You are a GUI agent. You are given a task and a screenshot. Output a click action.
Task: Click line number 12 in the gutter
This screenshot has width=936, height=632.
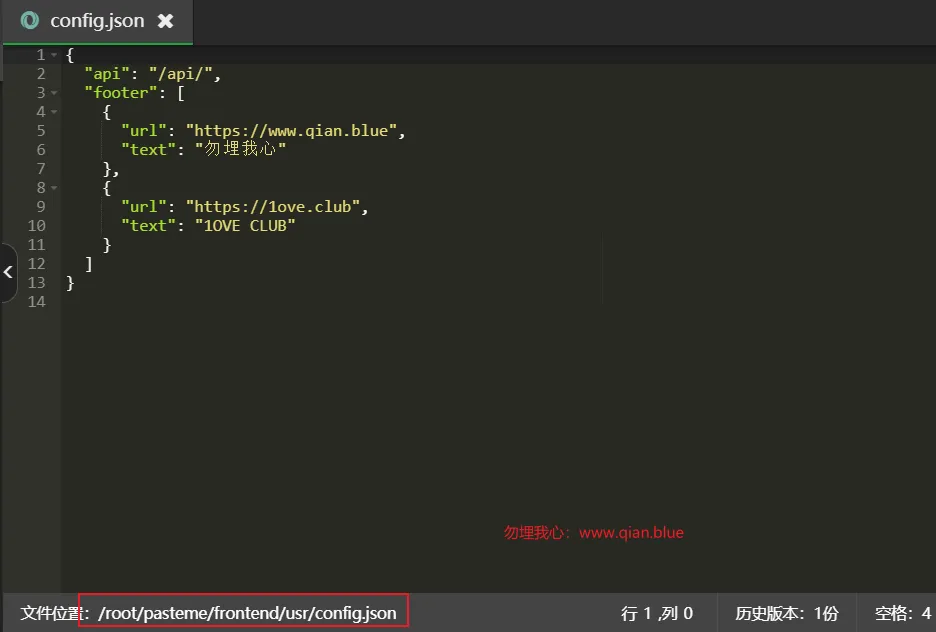click(x=36, y=264)
